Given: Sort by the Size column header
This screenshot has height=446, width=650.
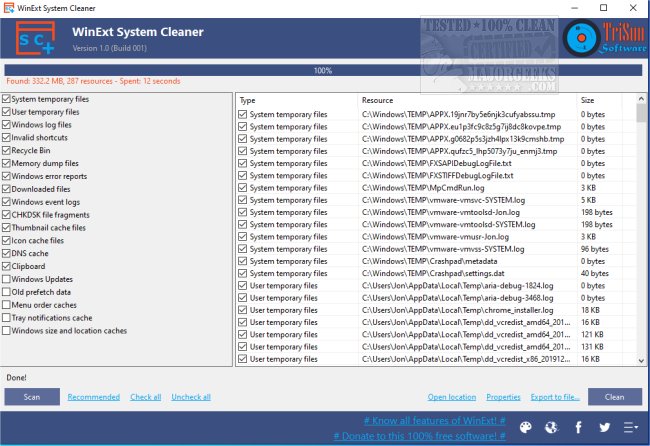Looking at the screenshot, I should point(599,100).
